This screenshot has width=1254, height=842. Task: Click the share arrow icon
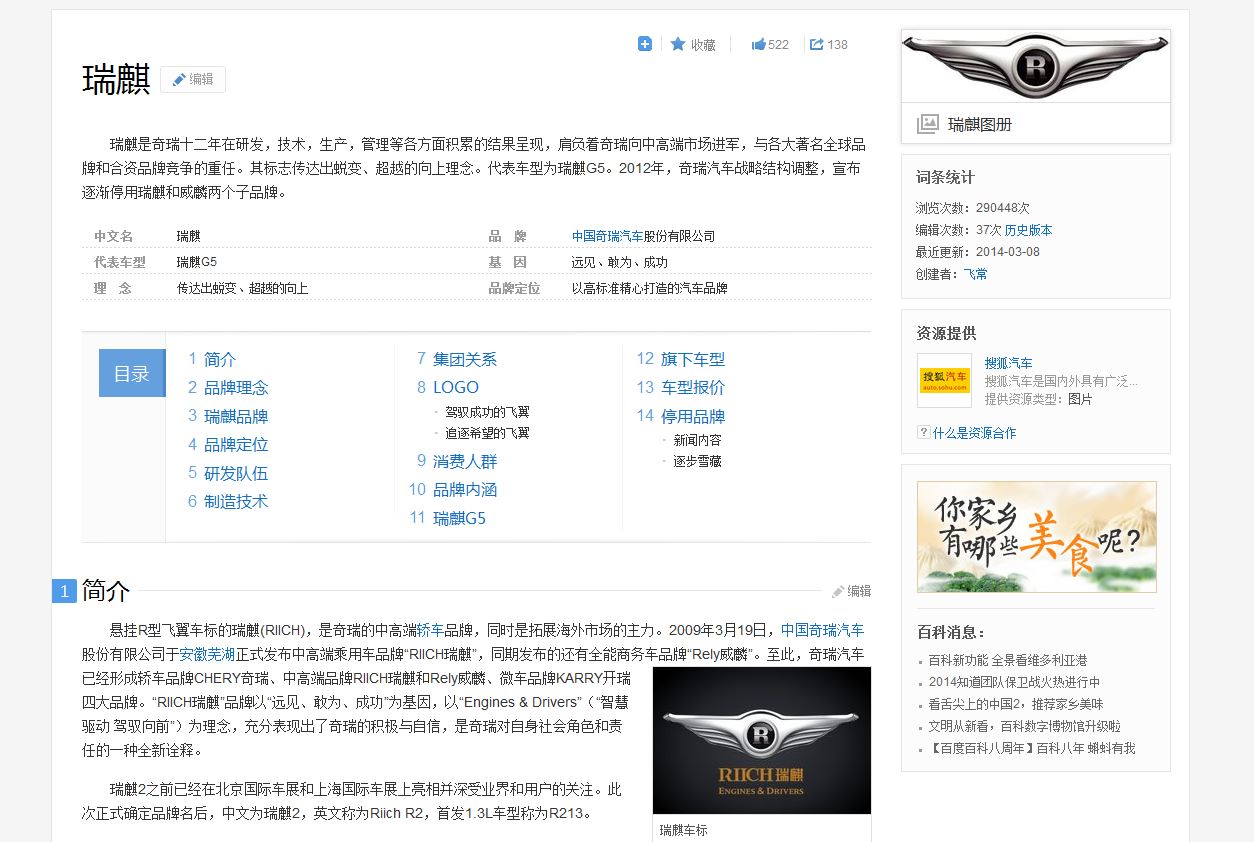coord(817,44)
